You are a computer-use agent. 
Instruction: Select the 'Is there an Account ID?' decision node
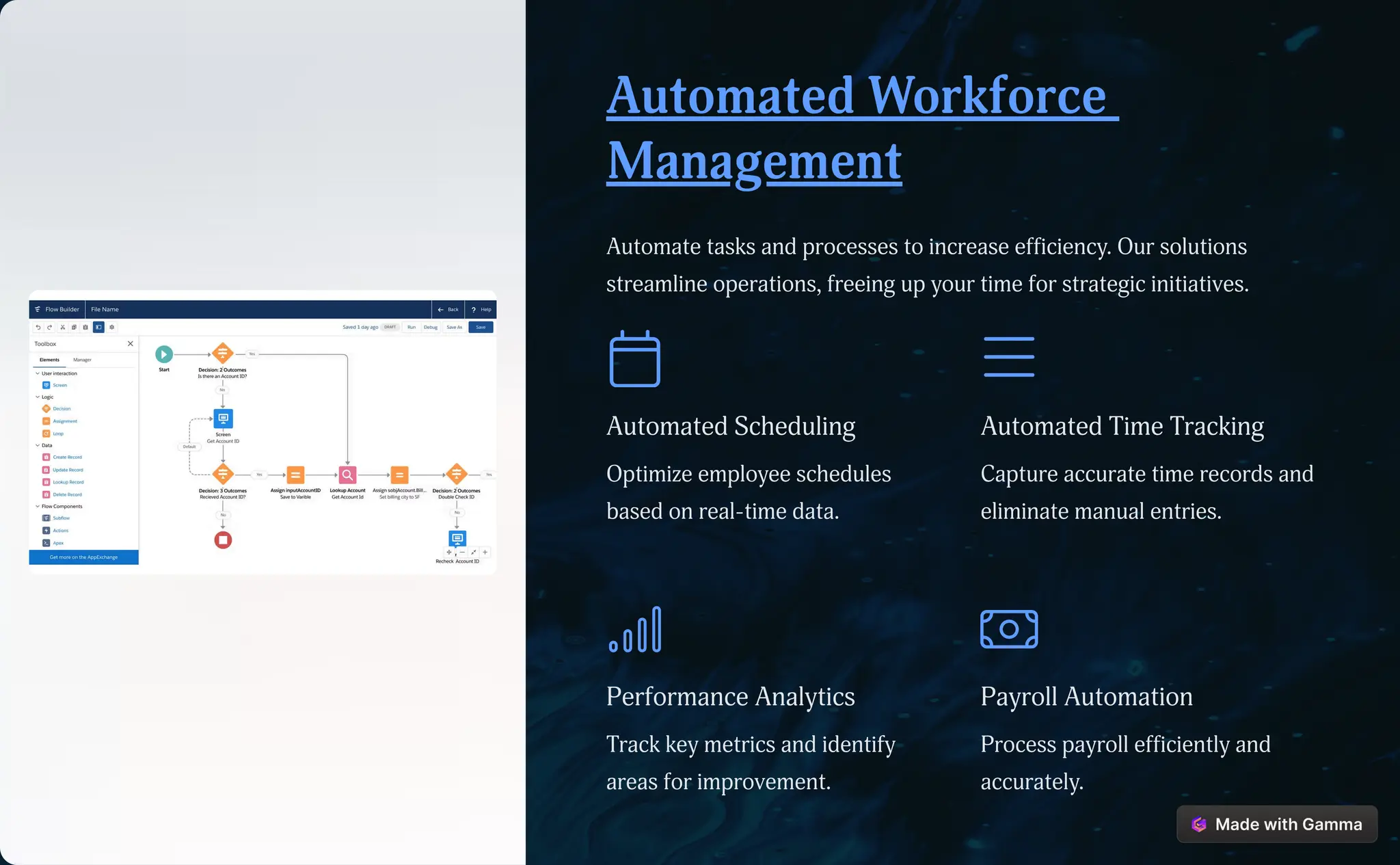[x=223, y=354]
